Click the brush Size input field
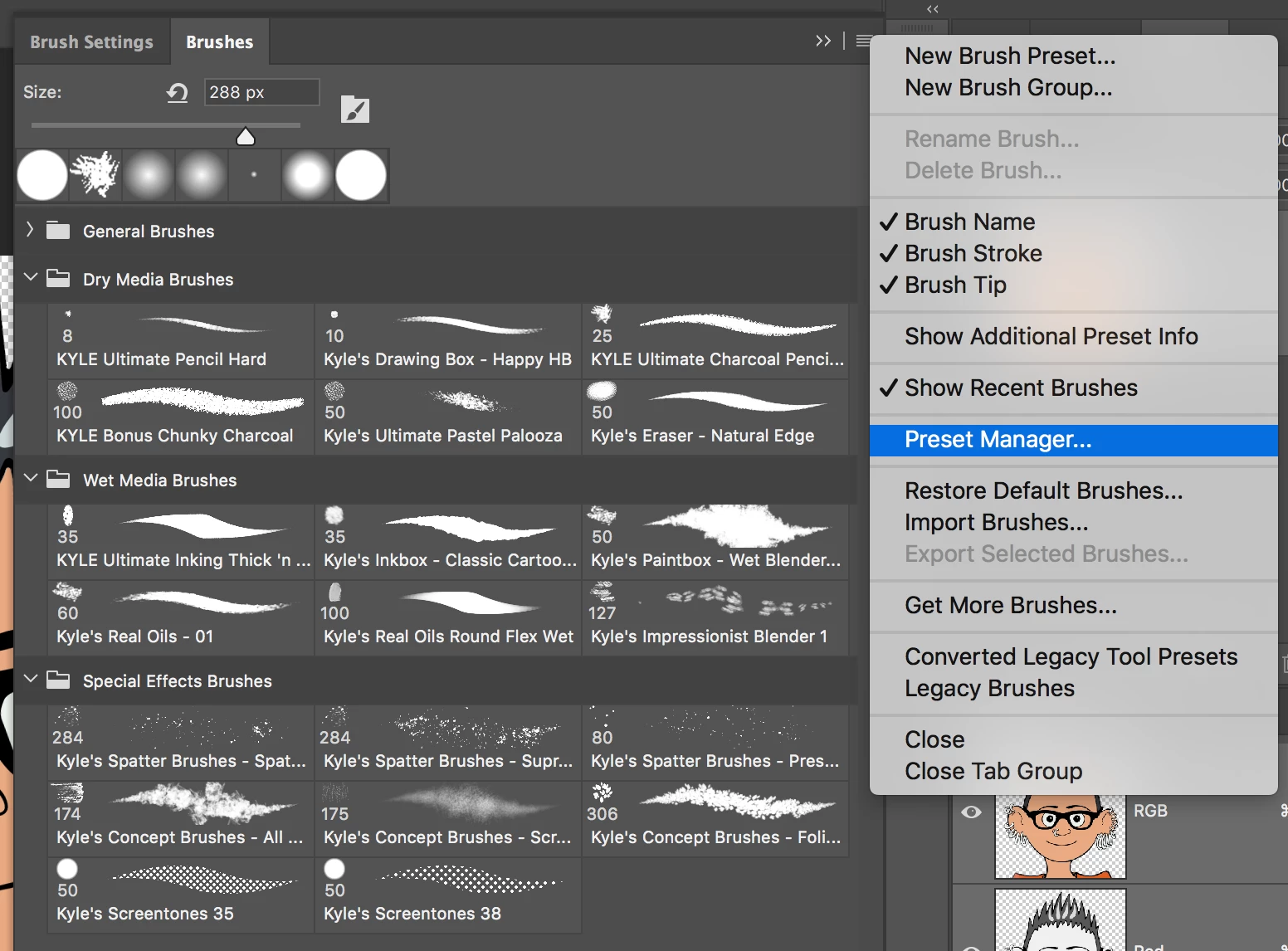The width and height of the screenshot is (1288, 951). pos(261,92)
